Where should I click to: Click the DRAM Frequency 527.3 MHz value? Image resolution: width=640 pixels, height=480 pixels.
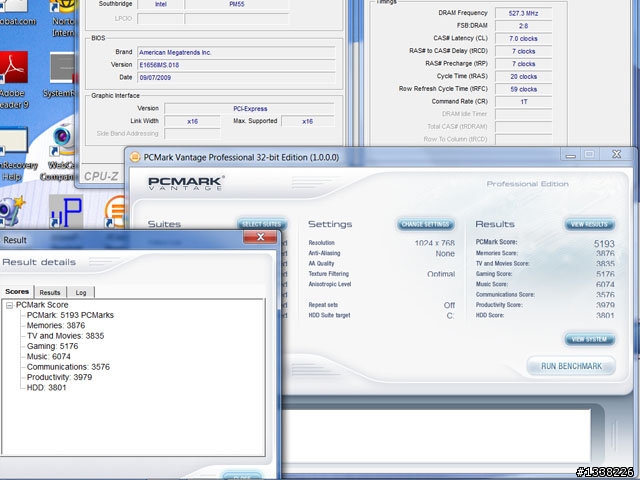click(x=523, y=13)
